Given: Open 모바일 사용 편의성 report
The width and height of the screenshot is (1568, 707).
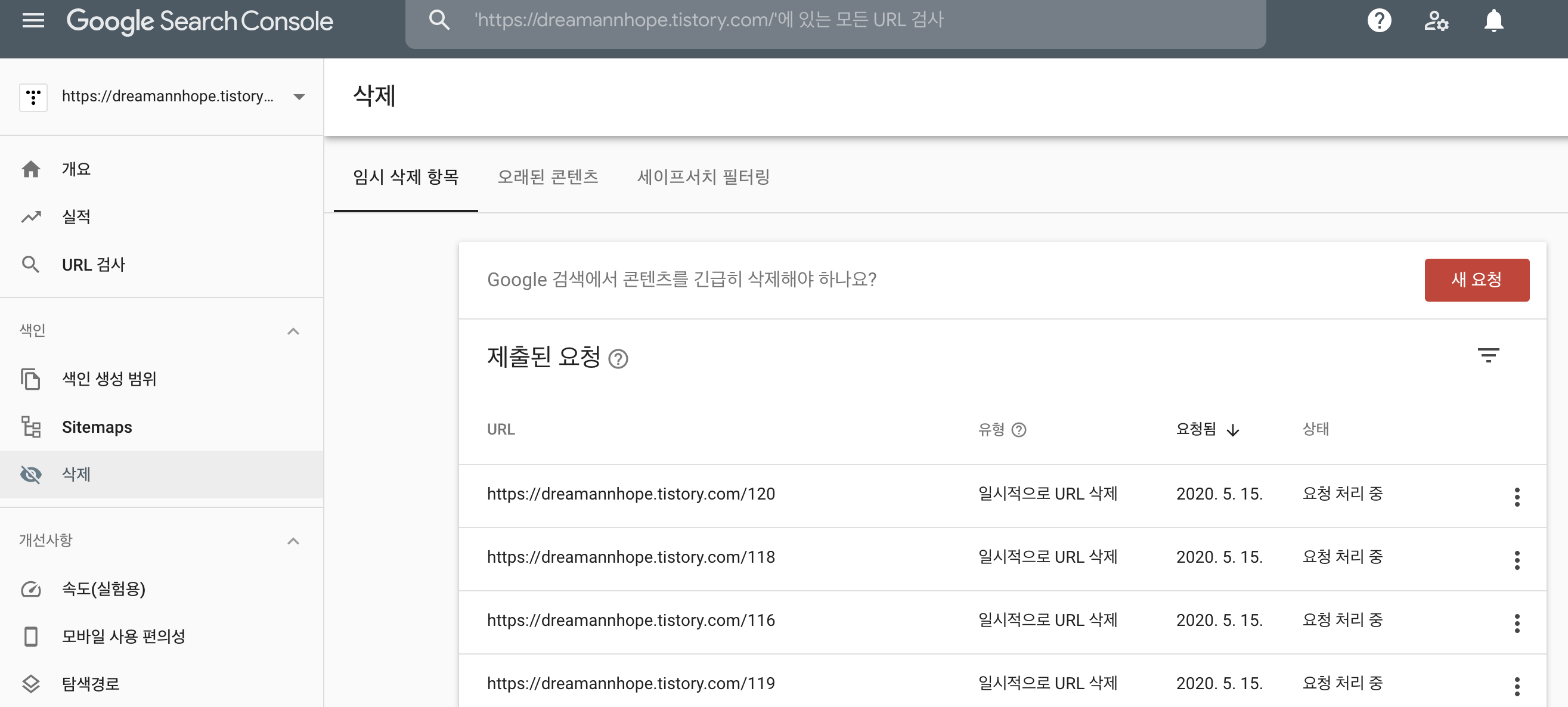Looking at the screenshot, I should pyautogui.click(x=162, y=636).
